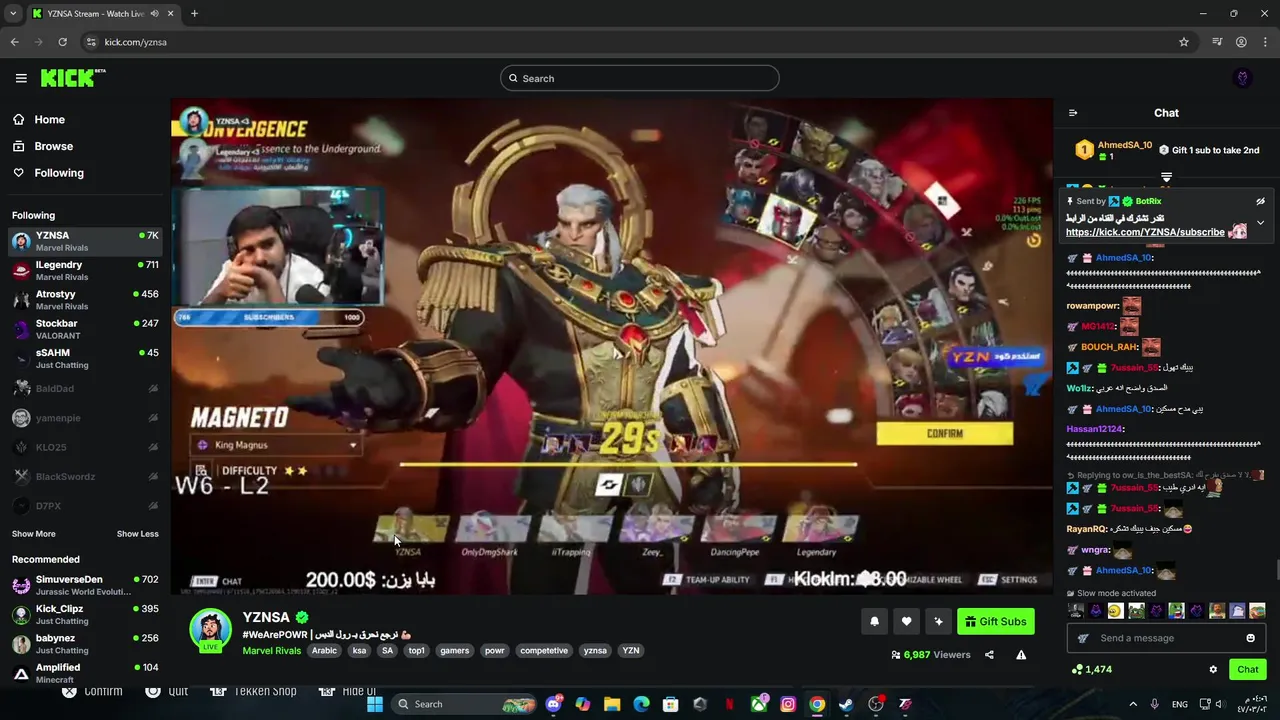Image resolution: width=1280 pixels, height=720 pixels.
Task: Open sSAHM Just Chatting channel
Action: point(85,358)
